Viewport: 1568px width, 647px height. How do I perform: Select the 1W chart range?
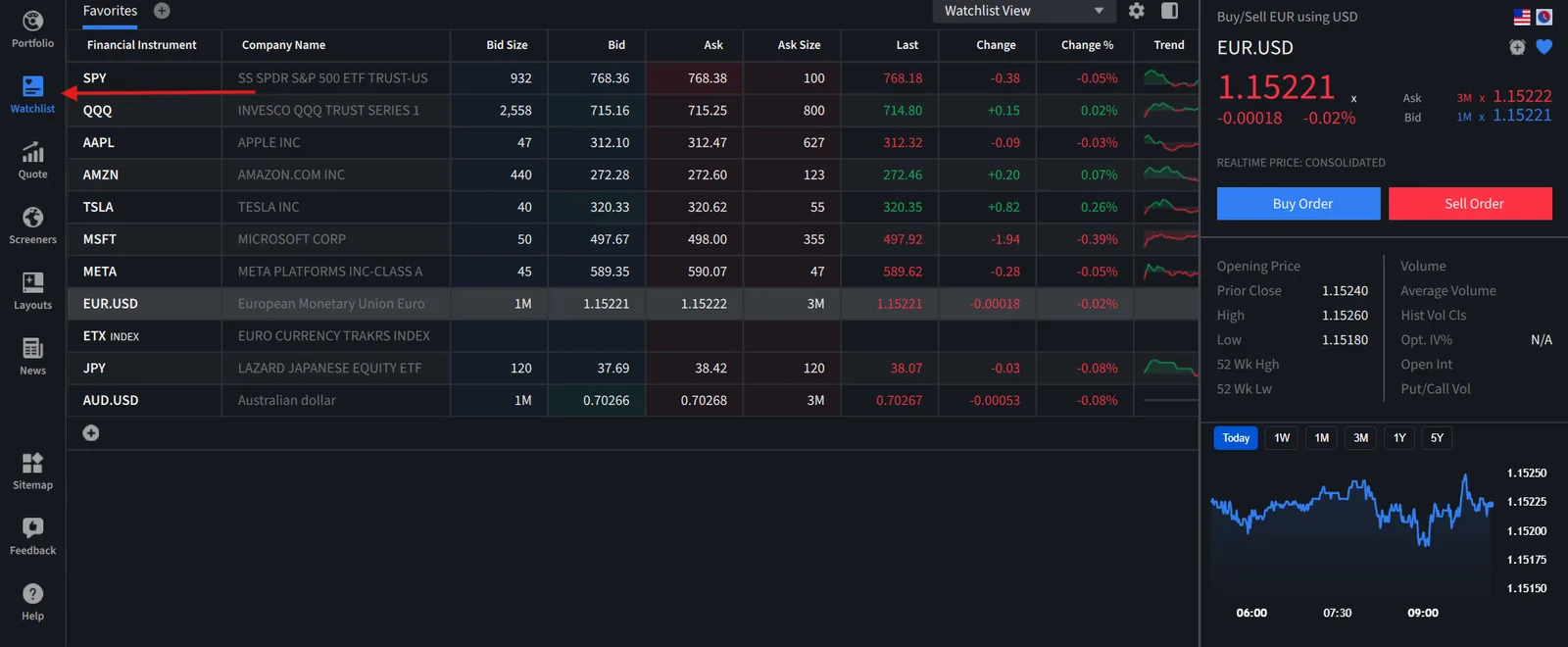click(x=1282, y=438)
